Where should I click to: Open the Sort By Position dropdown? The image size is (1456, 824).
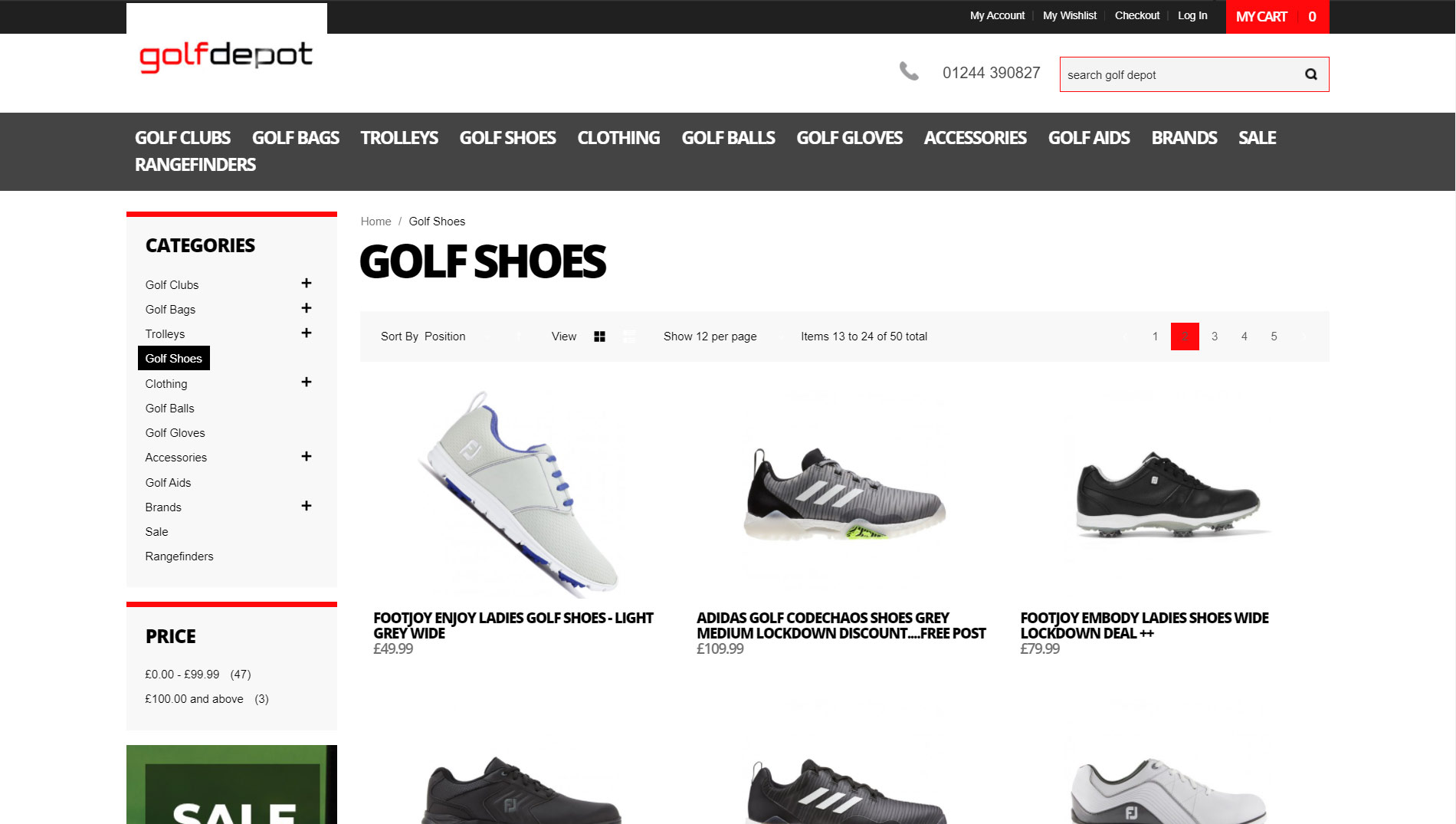coord(457,336)
